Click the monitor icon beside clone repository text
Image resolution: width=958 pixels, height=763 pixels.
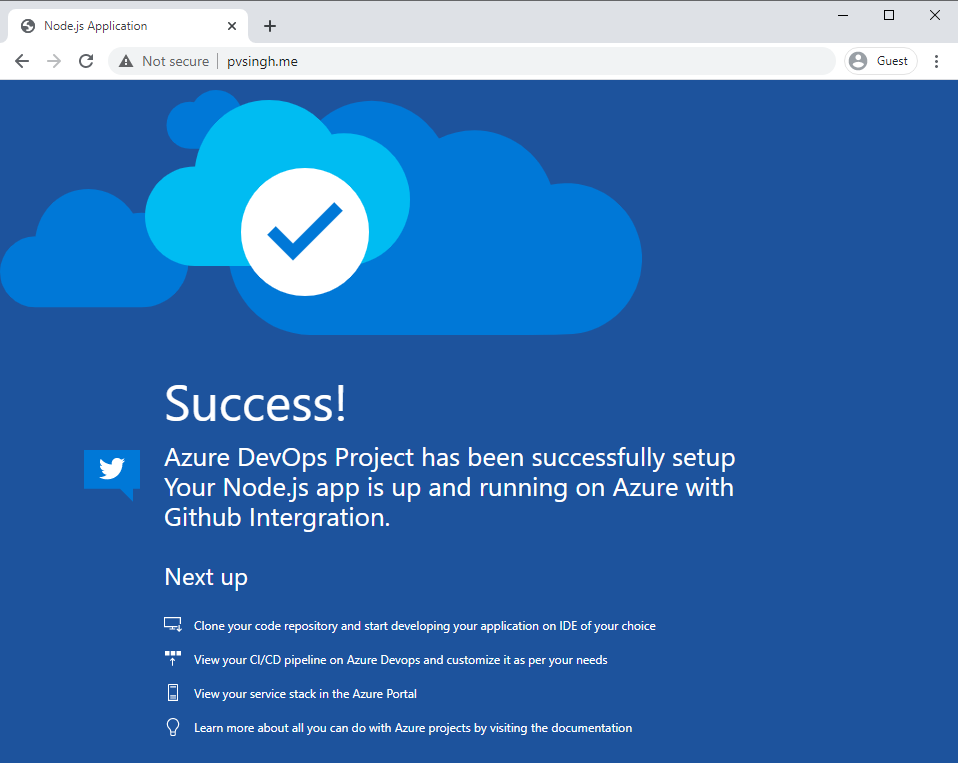[172, 623]
